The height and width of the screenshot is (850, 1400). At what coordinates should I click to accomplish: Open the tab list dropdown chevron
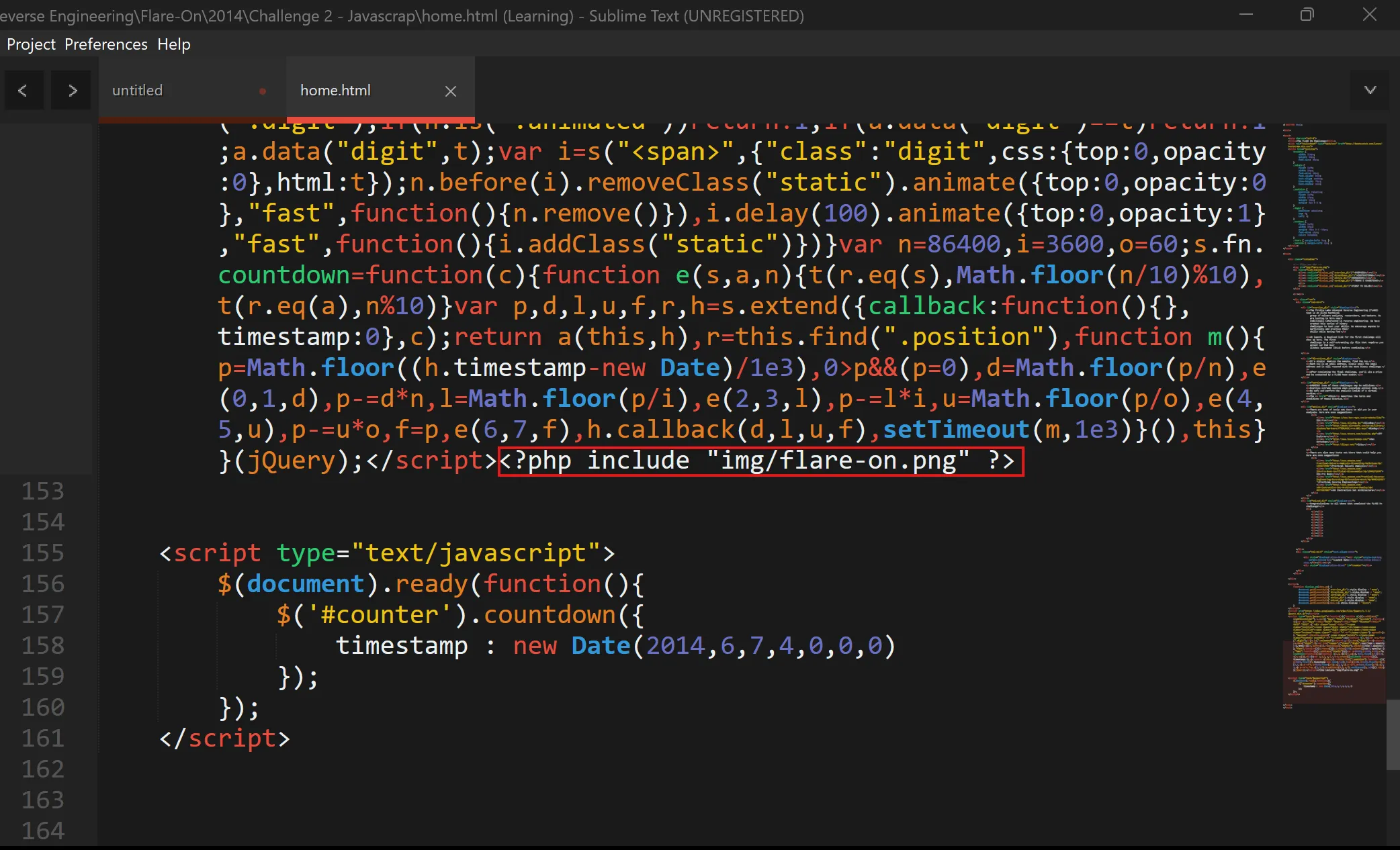click(1370, 90)
